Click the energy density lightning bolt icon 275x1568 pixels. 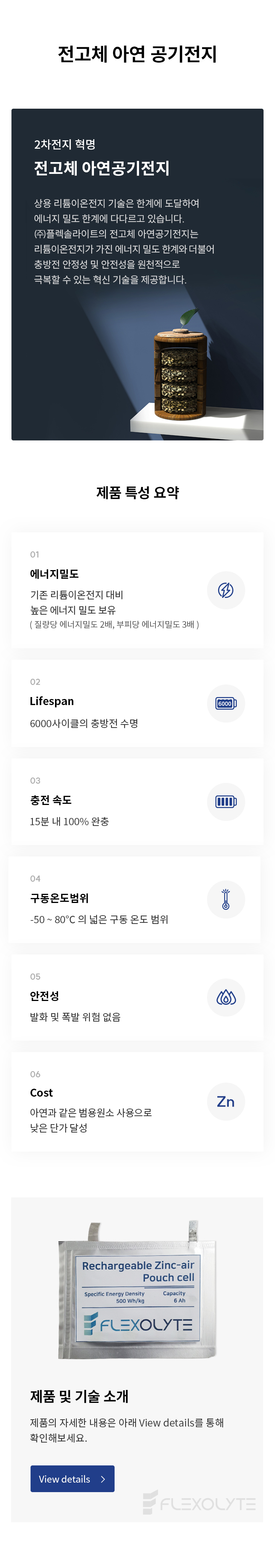point(226,590)
